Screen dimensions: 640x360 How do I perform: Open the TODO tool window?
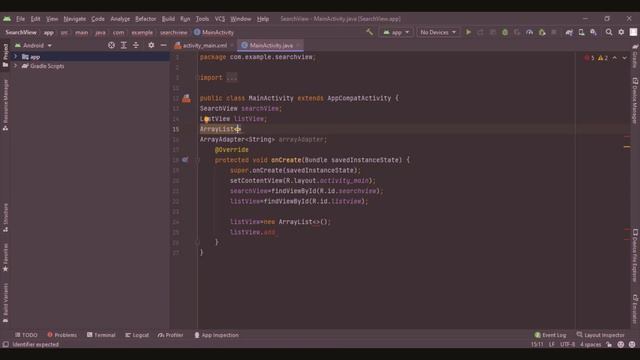coord(26,335)
